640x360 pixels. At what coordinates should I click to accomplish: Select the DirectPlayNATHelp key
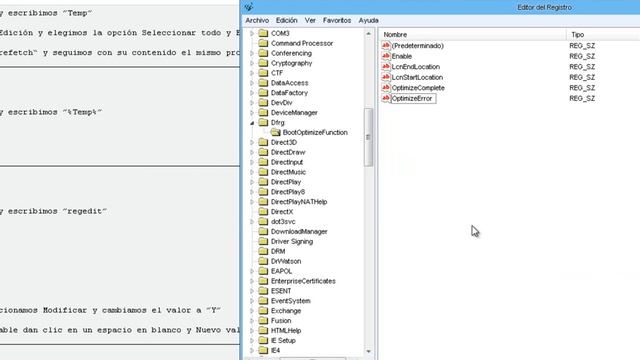tap(299, 202)
